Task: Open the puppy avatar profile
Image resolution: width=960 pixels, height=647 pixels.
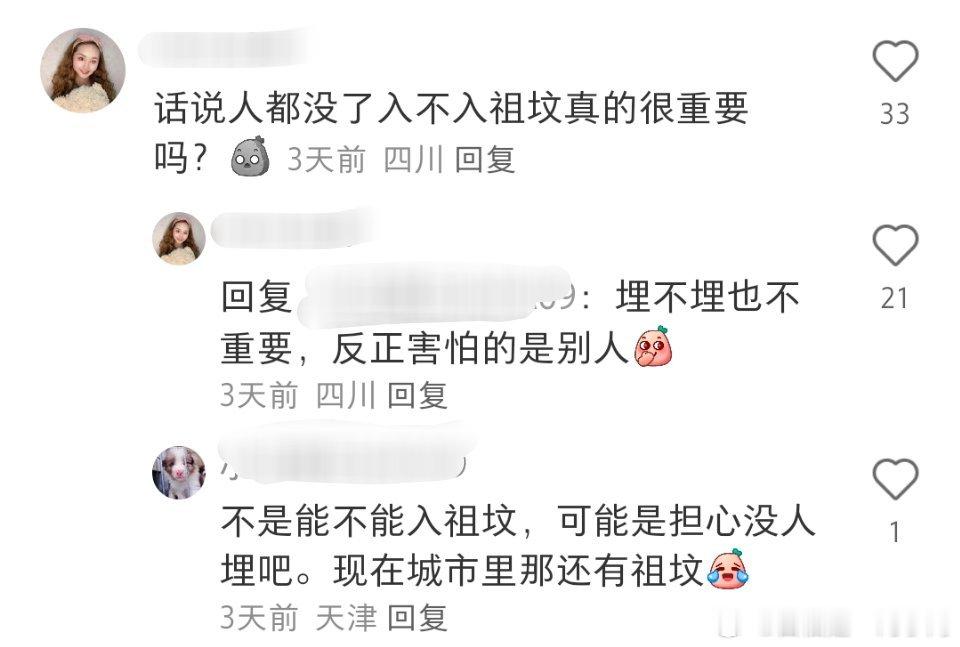Action: [179, 473]
